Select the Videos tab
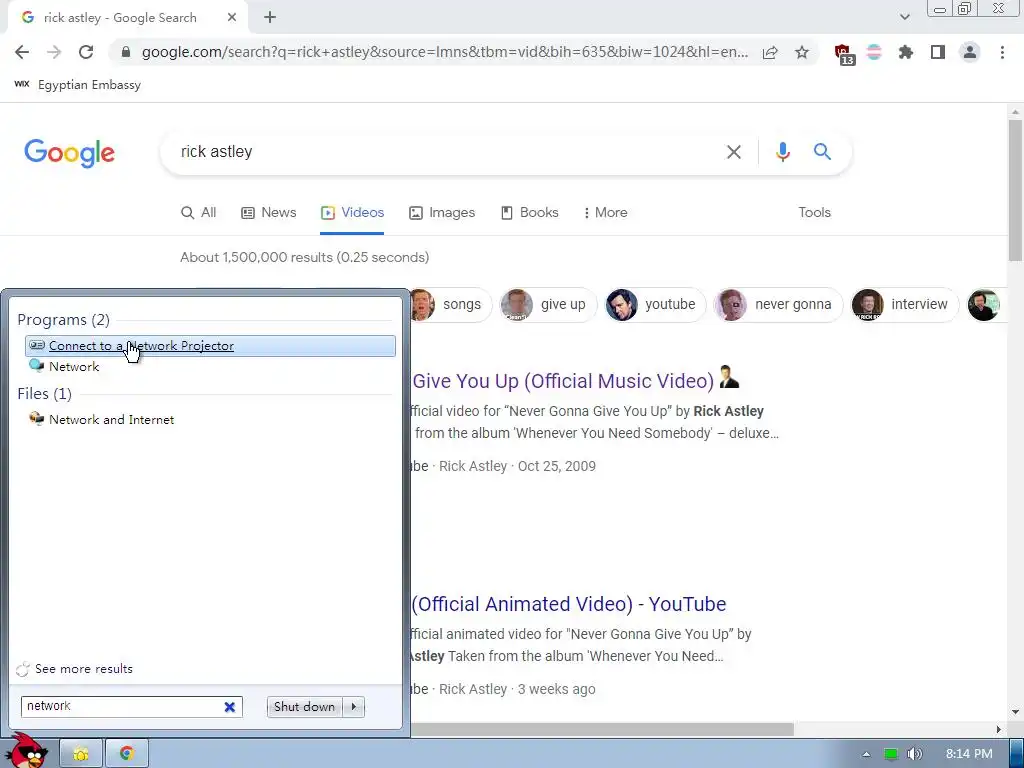The image size is (1024, 768). tap(352, 213)
